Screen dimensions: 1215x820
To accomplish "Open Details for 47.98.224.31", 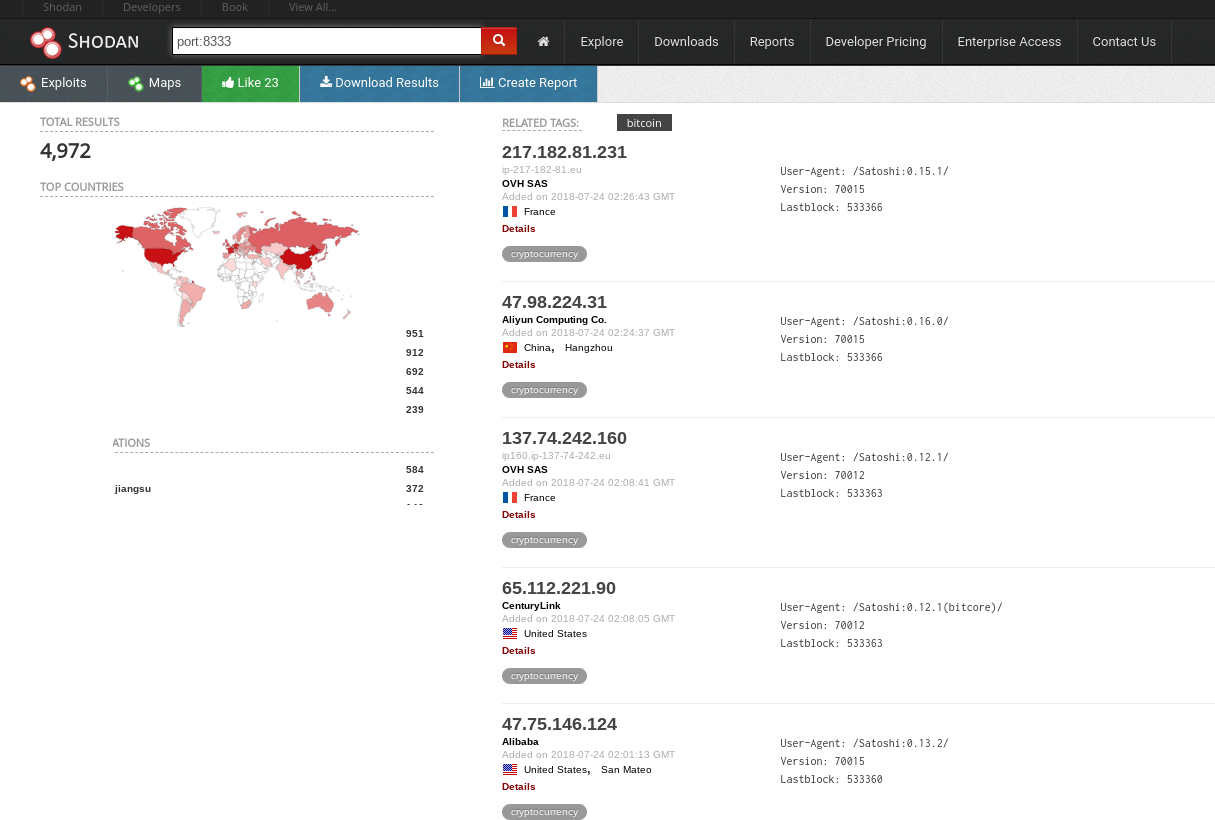I will point(518,365).
